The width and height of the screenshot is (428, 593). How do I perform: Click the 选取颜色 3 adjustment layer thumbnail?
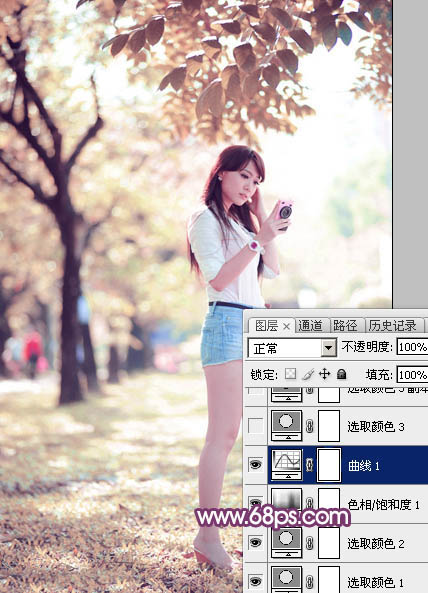tap(287, 425)
